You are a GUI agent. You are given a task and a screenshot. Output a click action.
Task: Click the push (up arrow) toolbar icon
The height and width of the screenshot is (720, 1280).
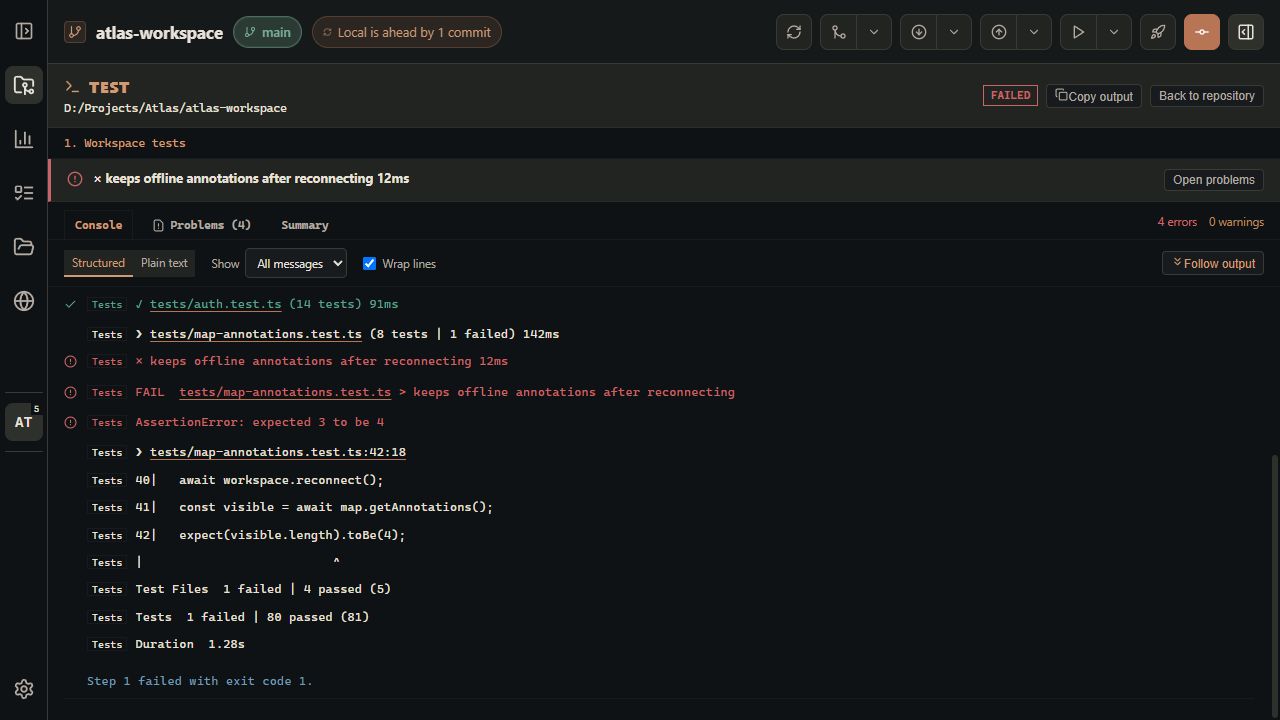point(998,32)
